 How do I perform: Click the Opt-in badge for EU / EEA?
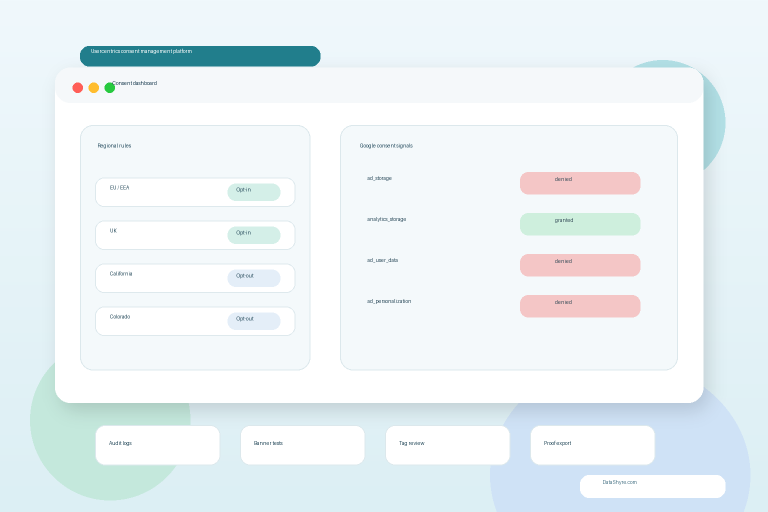(x=254, y=192)
